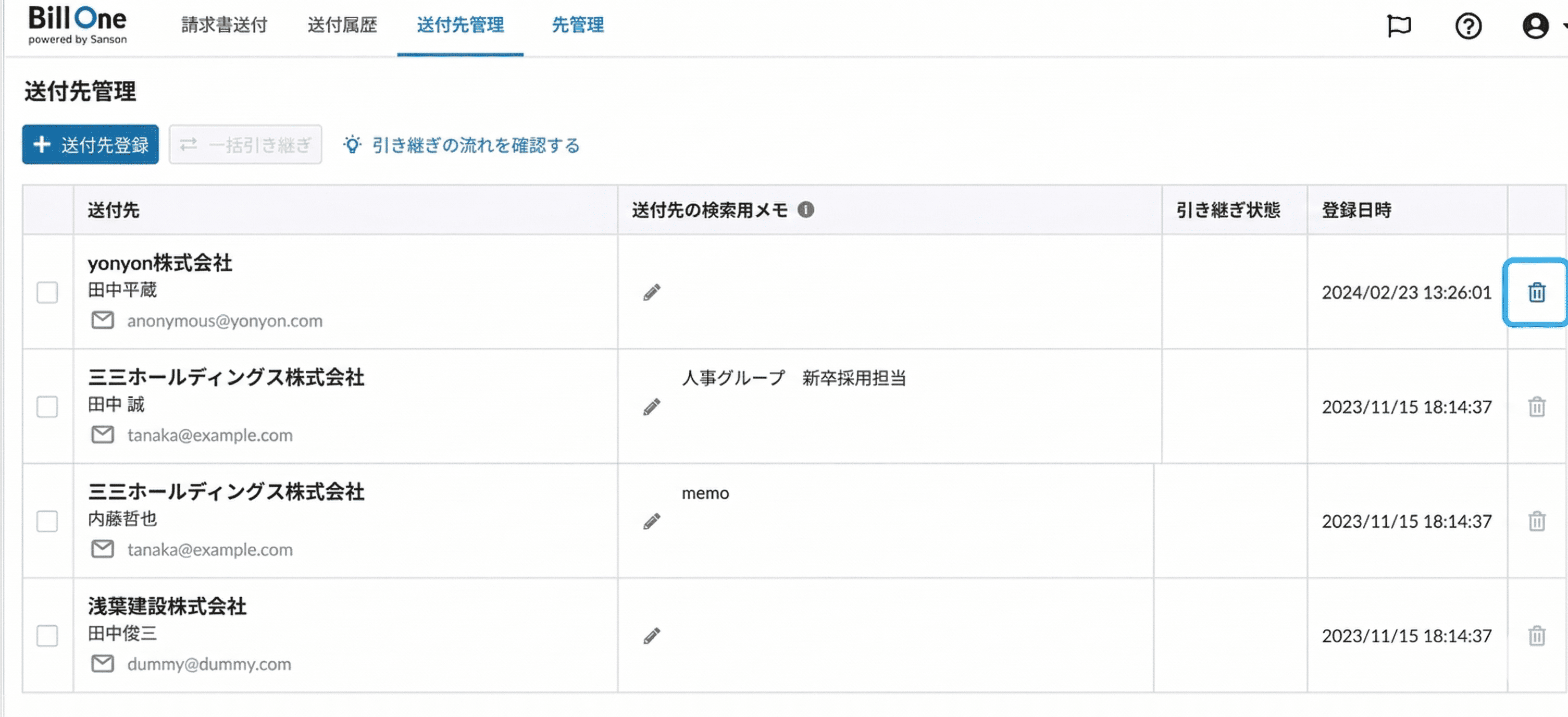
Task: Open the user account menu
Action: pyautogui.click(x=1536, y=26)
